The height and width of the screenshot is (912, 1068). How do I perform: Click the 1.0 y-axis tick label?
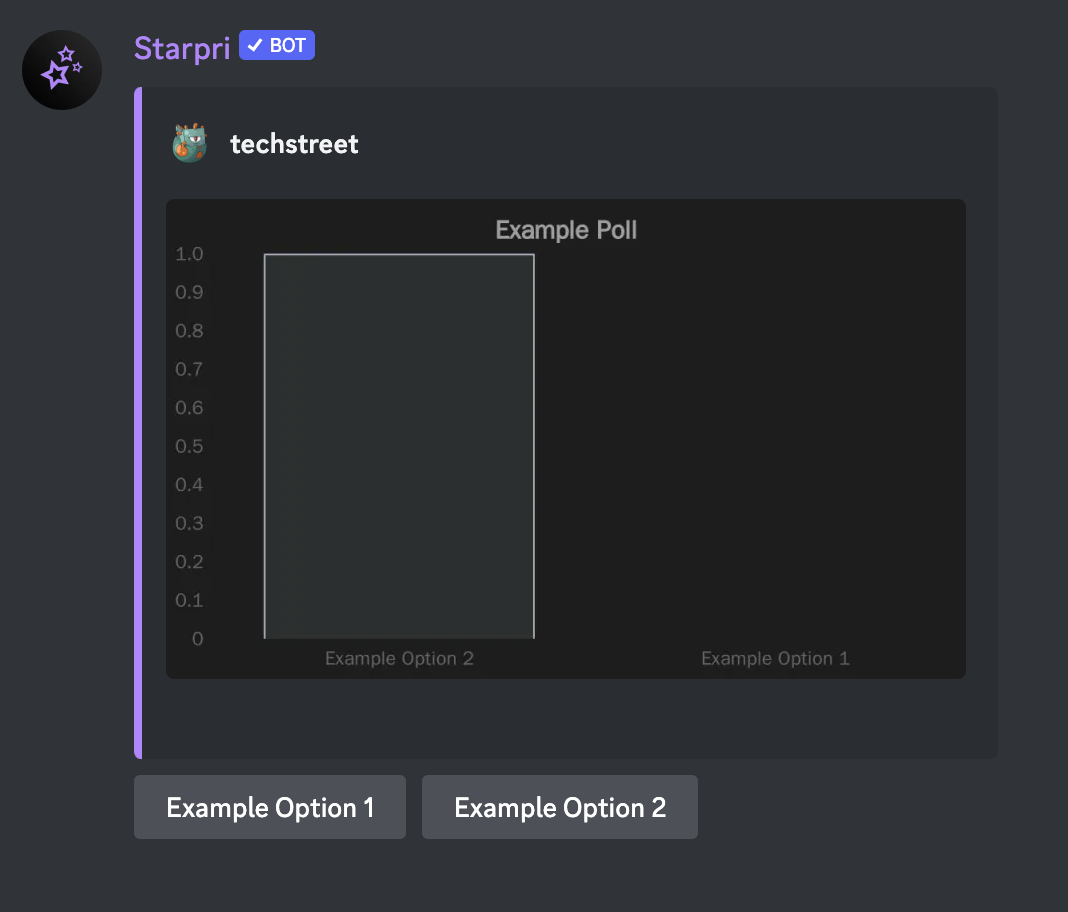pyautogui.click(x=189, y=254)
